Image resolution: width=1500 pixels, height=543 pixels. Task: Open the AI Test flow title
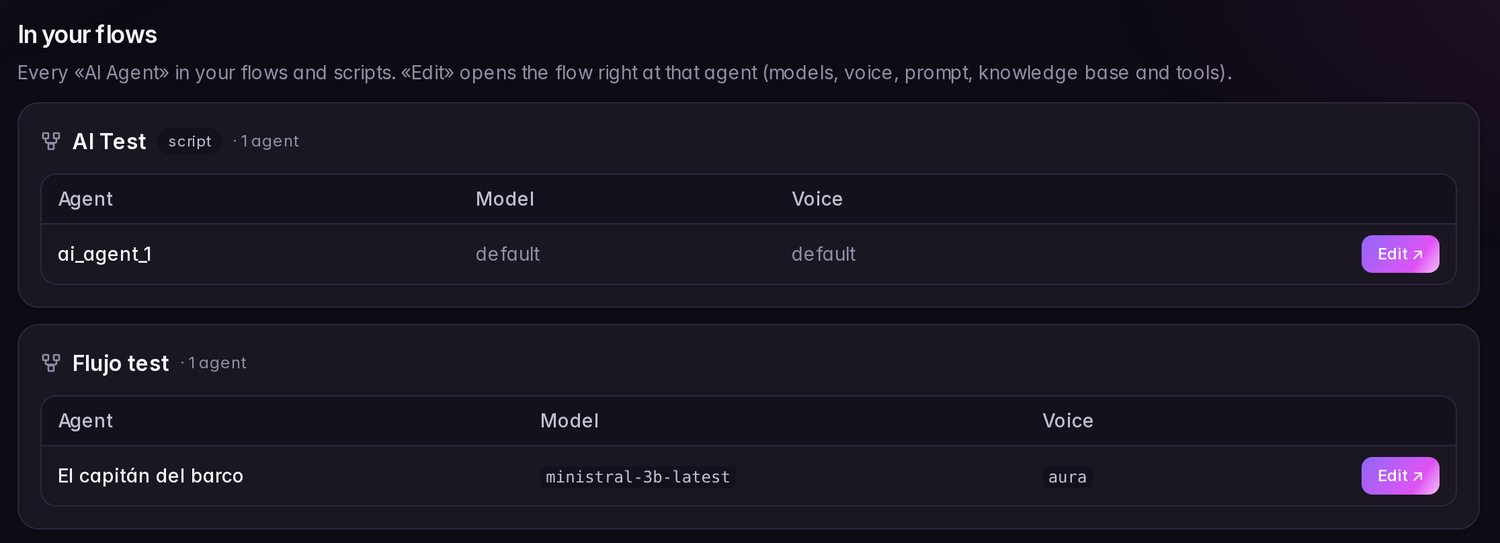(109, 141)
